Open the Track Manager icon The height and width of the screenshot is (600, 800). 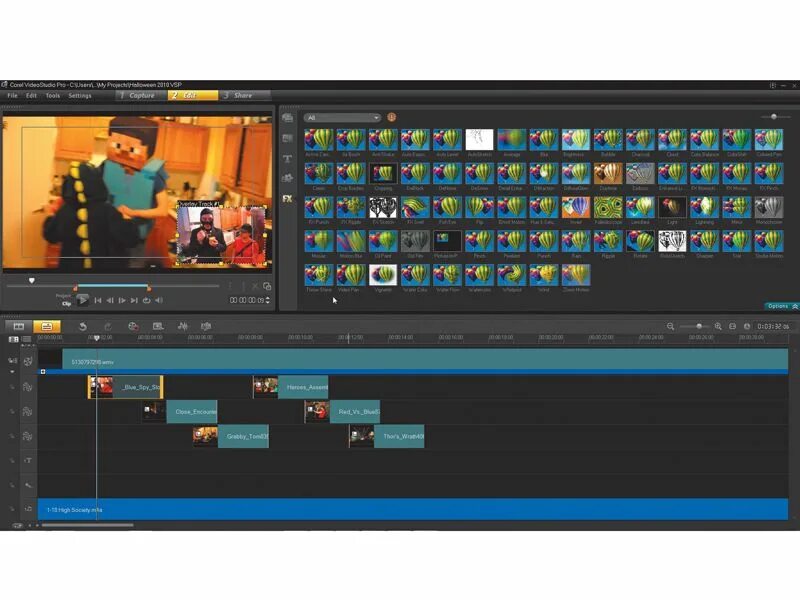pyautogui.click(x=27, y=339)
